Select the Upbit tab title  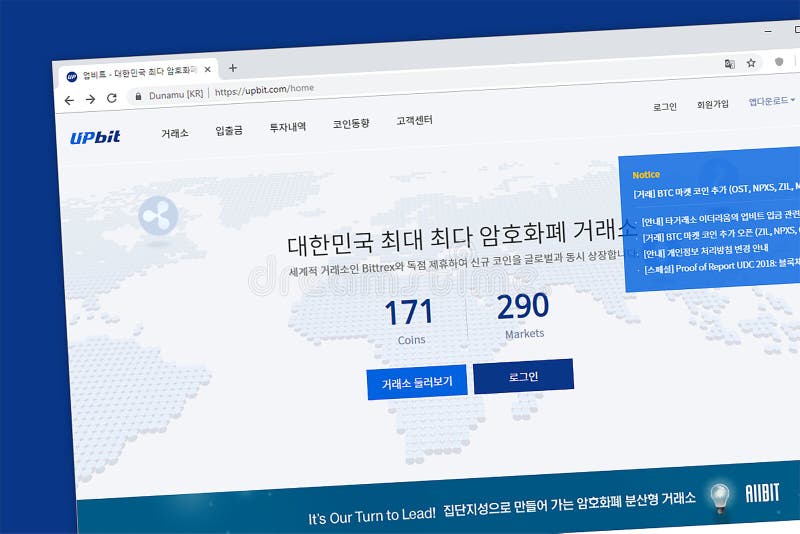pos(140,72)
